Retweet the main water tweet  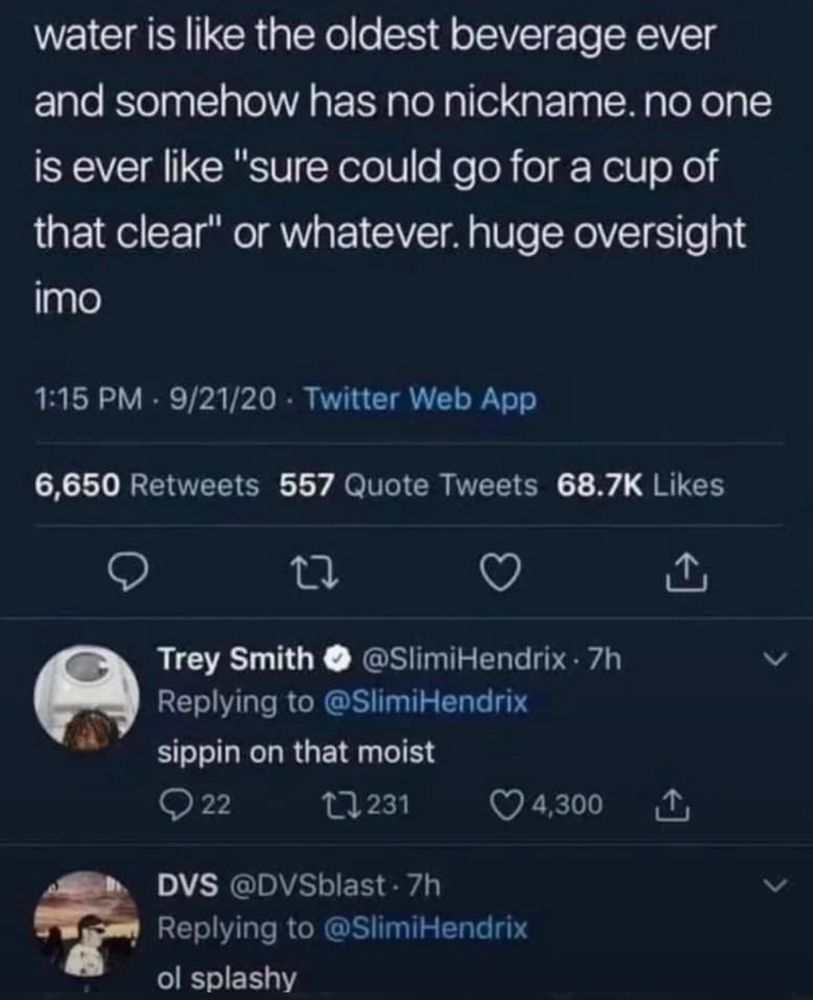click(314, 572)
